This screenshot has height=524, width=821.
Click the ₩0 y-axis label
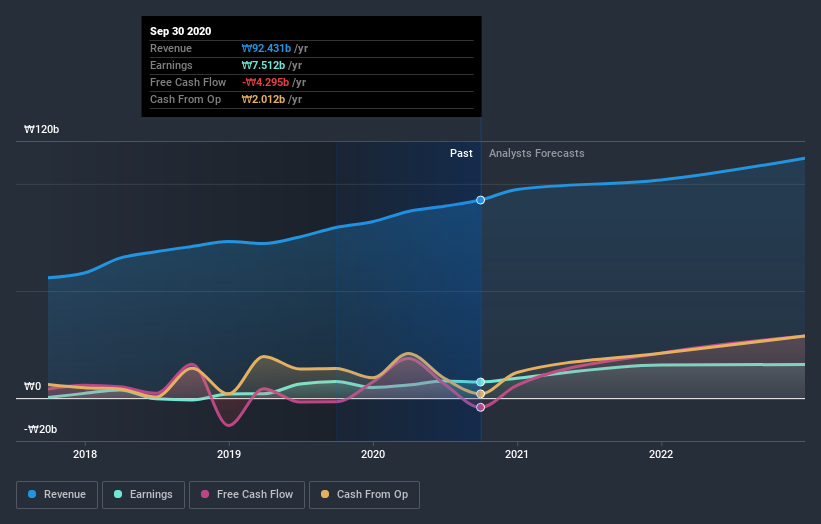click(32, 386)
